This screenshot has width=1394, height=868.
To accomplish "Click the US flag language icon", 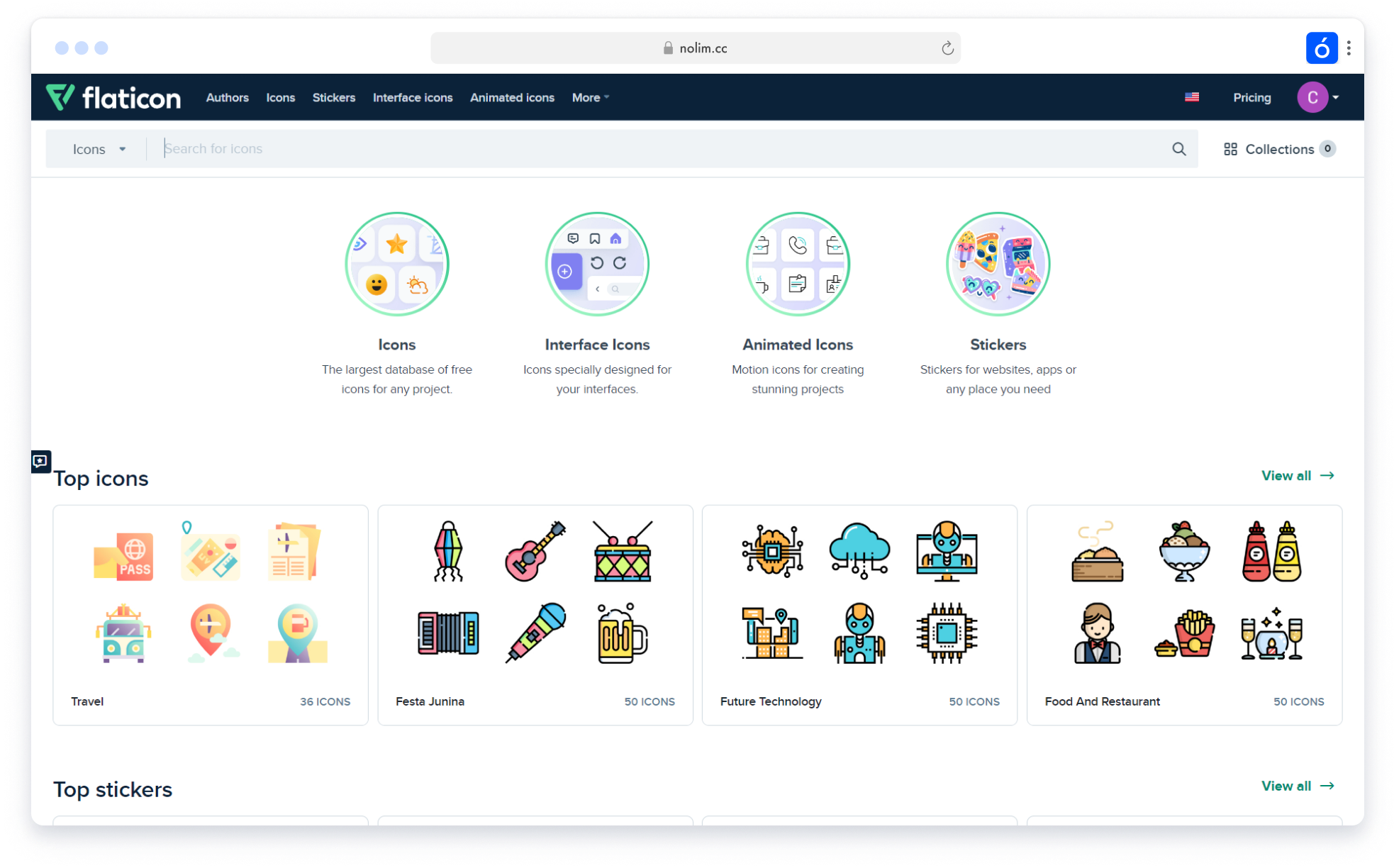I will pos(1192,97).
